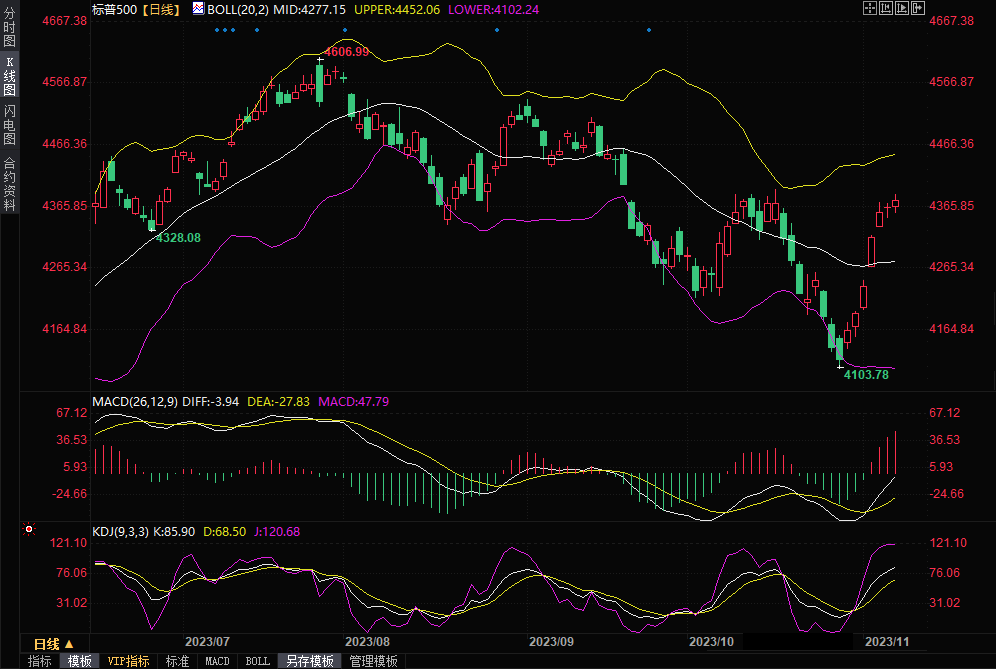This screenshot has height=669, width=996.
Task: Switch to the MACD template
Action: (217, 661)
